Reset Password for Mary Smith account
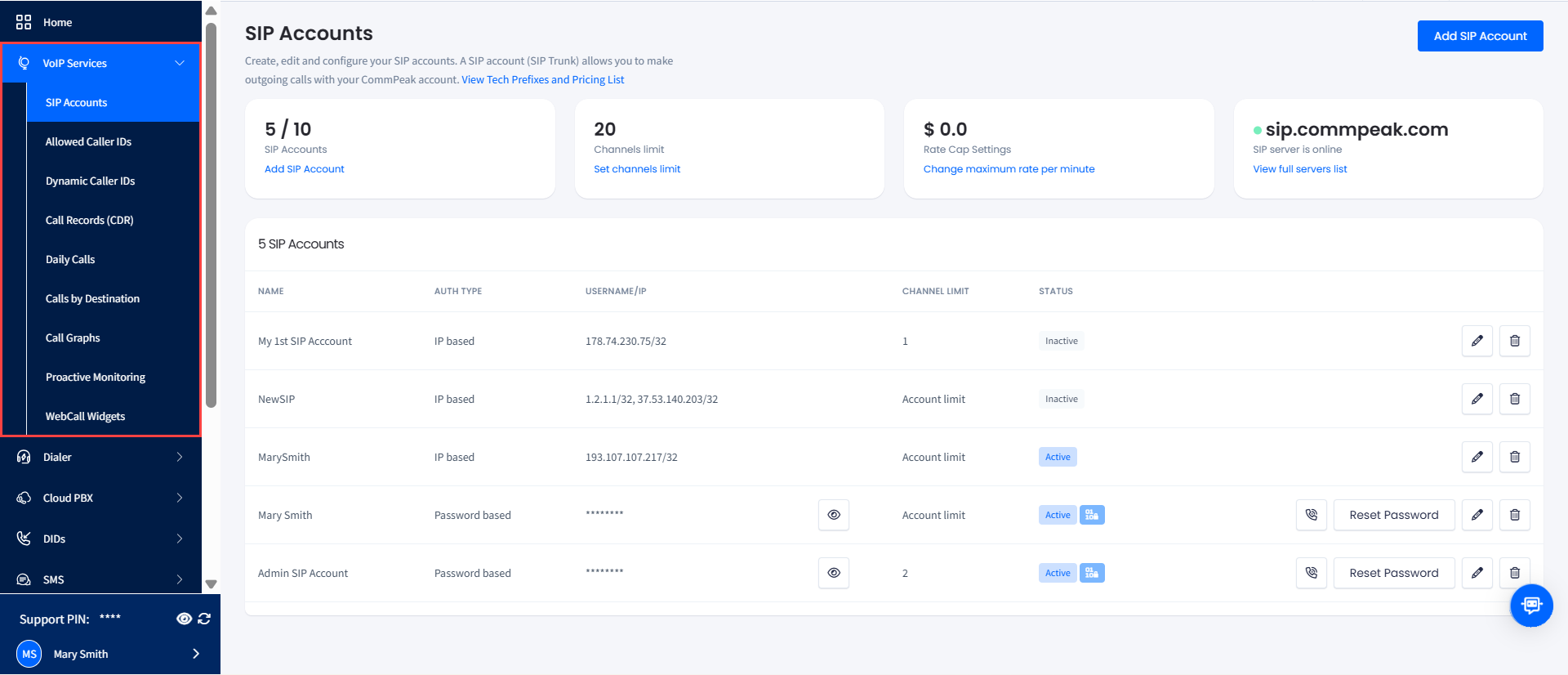 [1394, 515]
